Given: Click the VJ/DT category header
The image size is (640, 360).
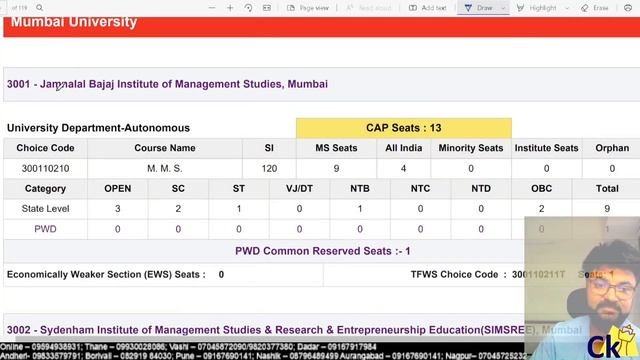Looking at the screenshot, I should [x=299, y=189].
